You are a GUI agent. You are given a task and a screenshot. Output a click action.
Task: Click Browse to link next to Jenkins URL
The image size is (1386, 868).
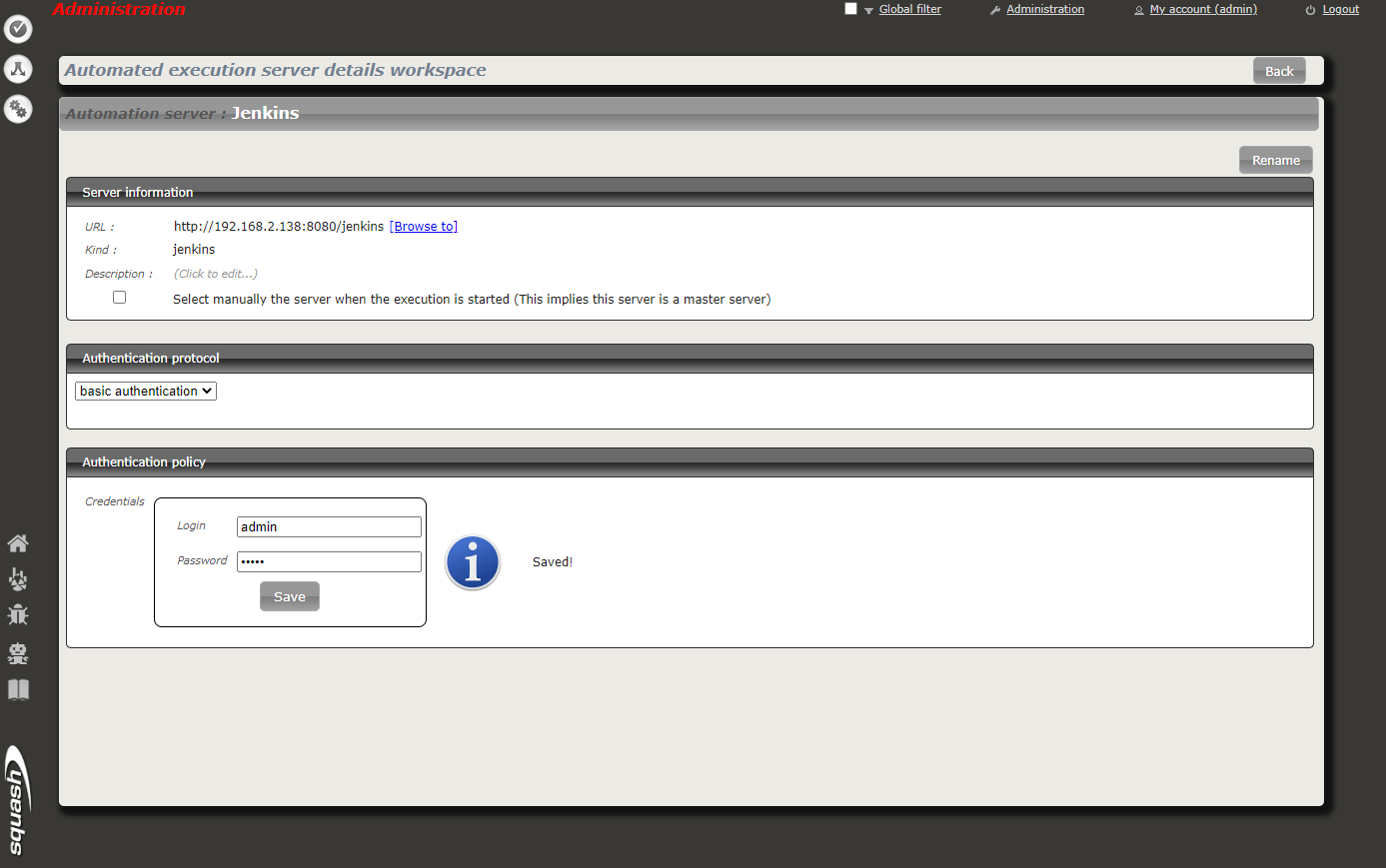pyautogui.click(x=424, y=226)
